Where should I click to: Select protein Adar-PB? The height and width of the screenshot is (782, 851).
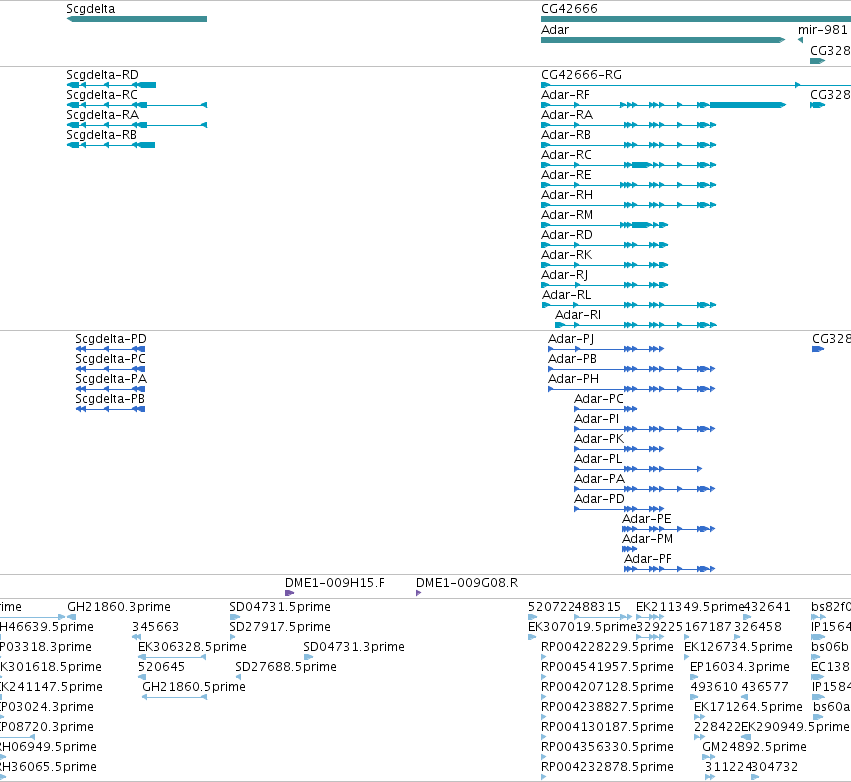632,369
